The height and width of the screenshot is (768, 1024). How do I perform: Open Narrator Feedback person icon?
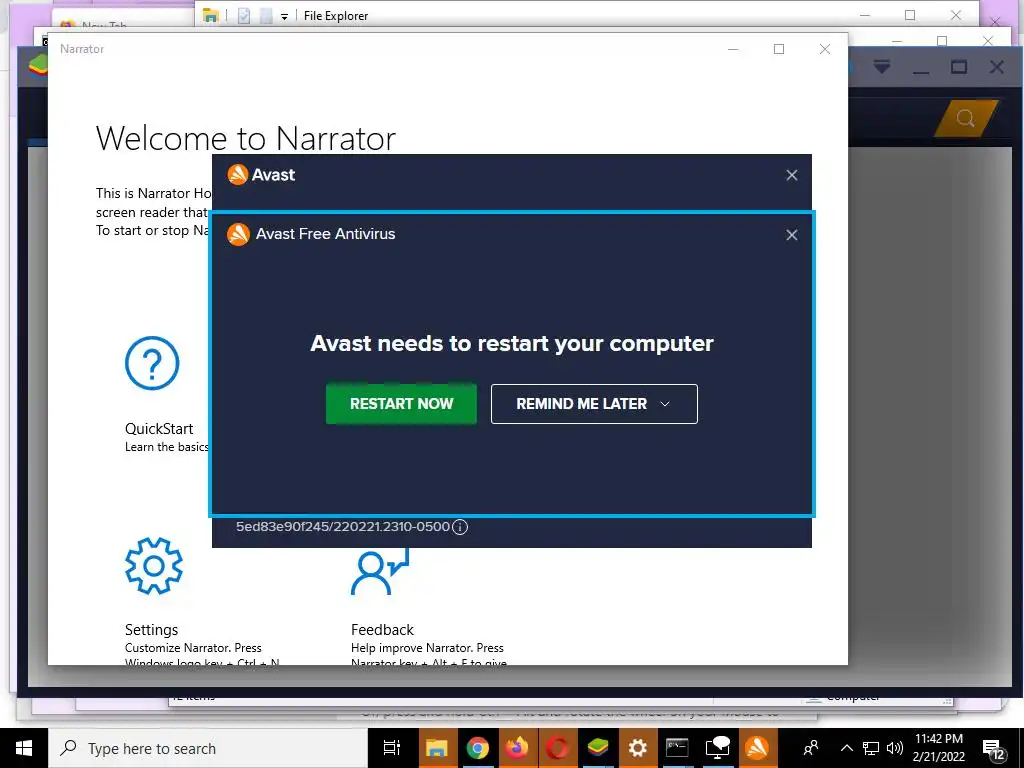380,571
